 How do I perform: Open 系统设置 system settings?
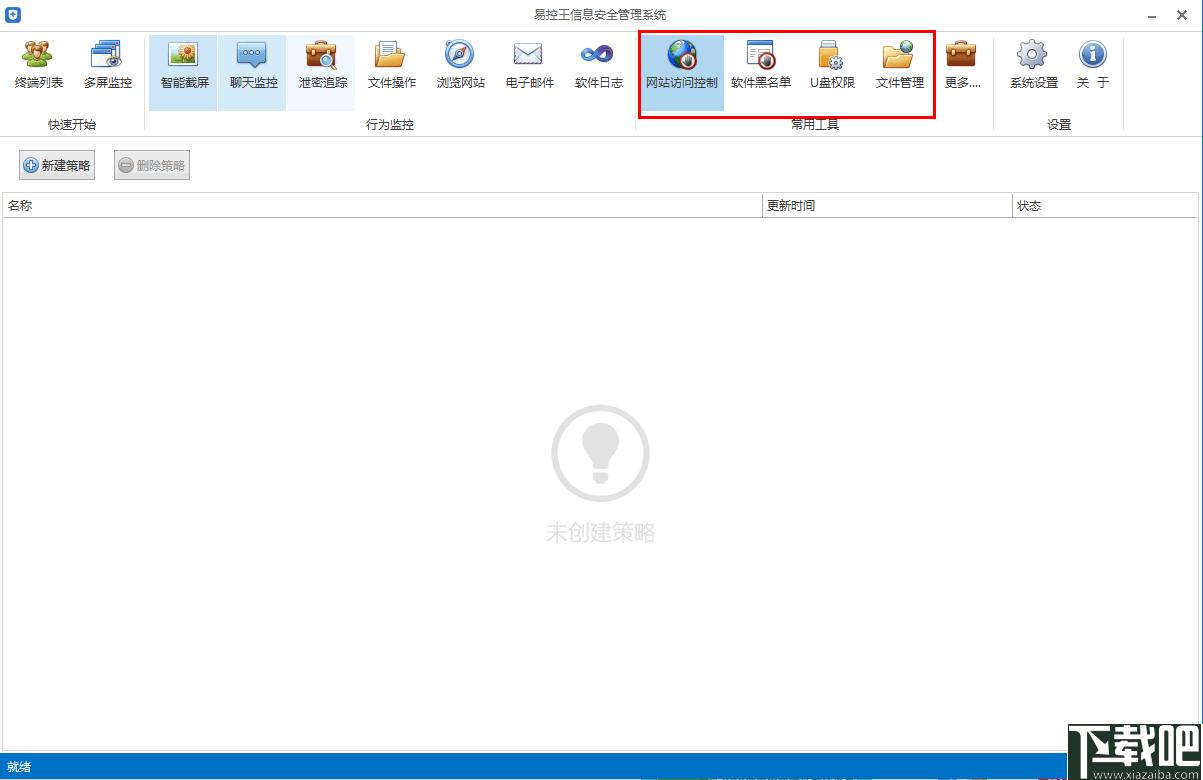[1033, 66]
